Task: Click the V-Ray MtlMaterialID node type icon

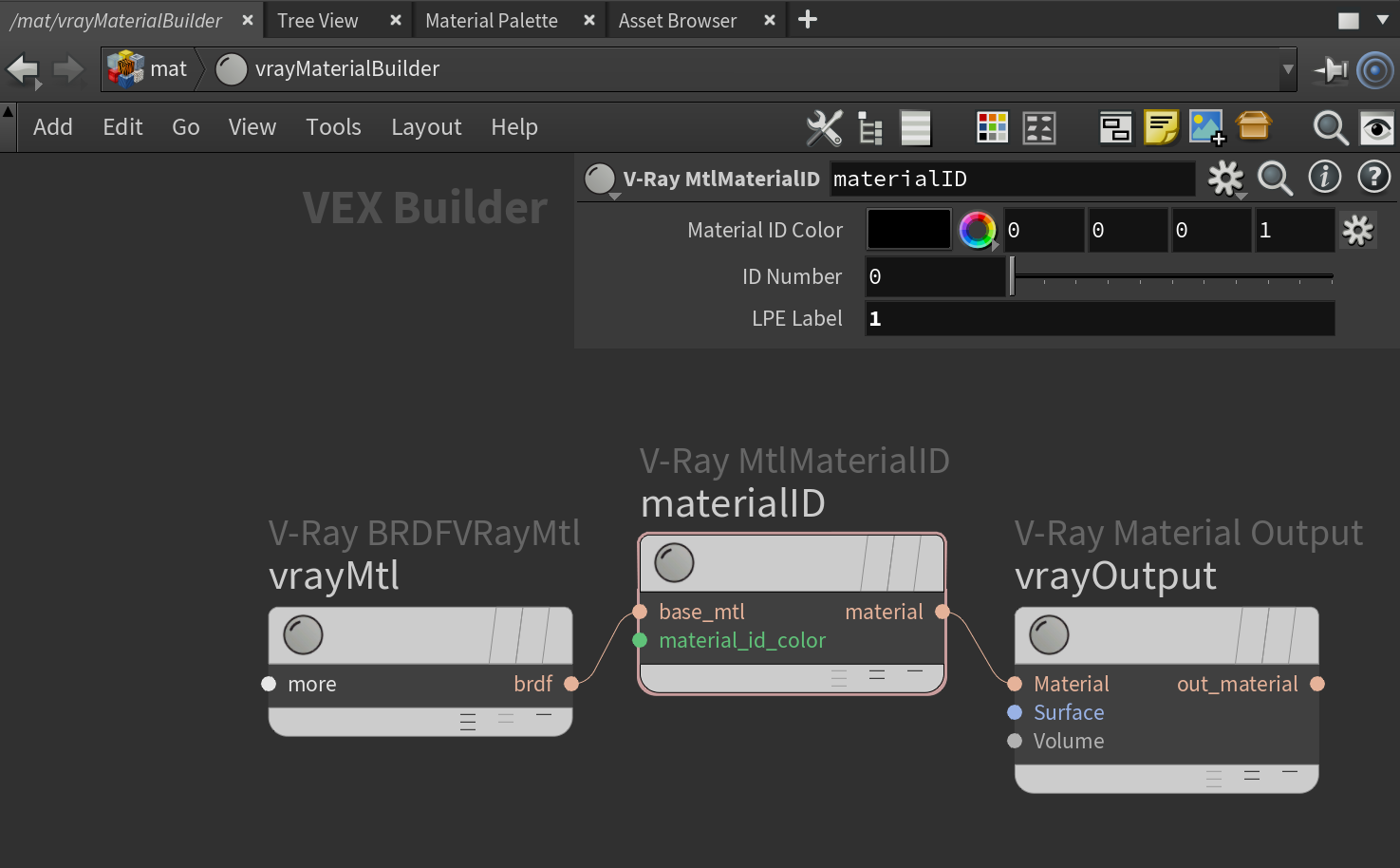Action: (600, 179)
